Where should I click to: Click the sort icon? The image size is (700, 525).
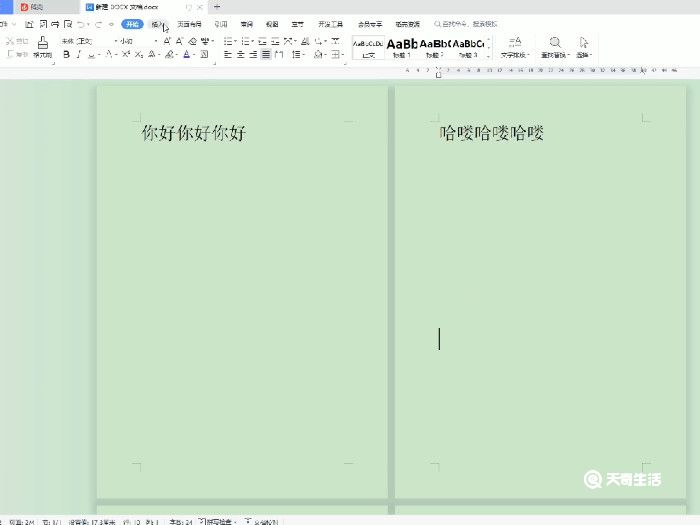[305, 41]
